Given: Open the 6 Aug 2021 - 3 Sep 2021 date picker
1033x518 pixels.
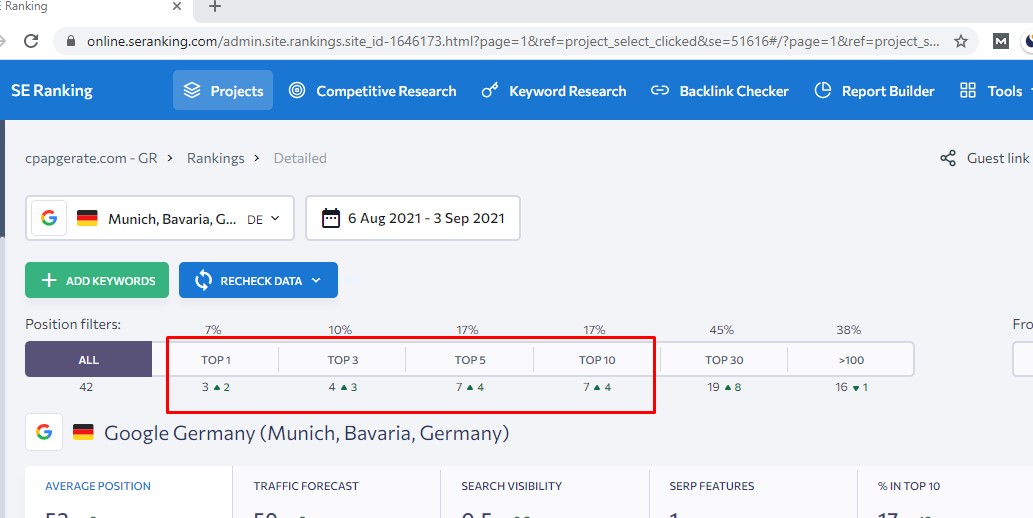Looking at the screenshot, I should coord(413,218).
